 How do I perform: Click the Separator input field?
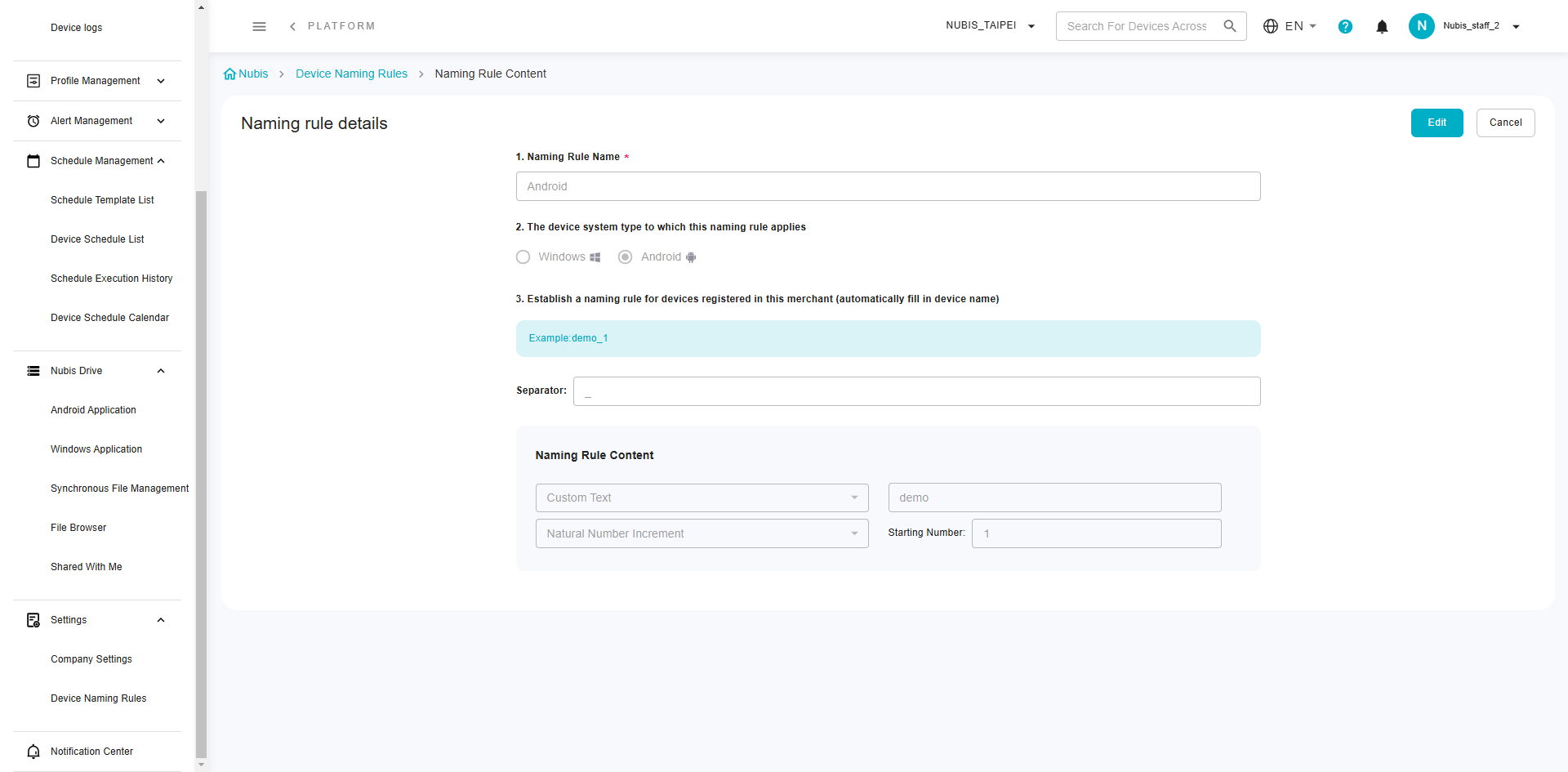pos(916,391)
